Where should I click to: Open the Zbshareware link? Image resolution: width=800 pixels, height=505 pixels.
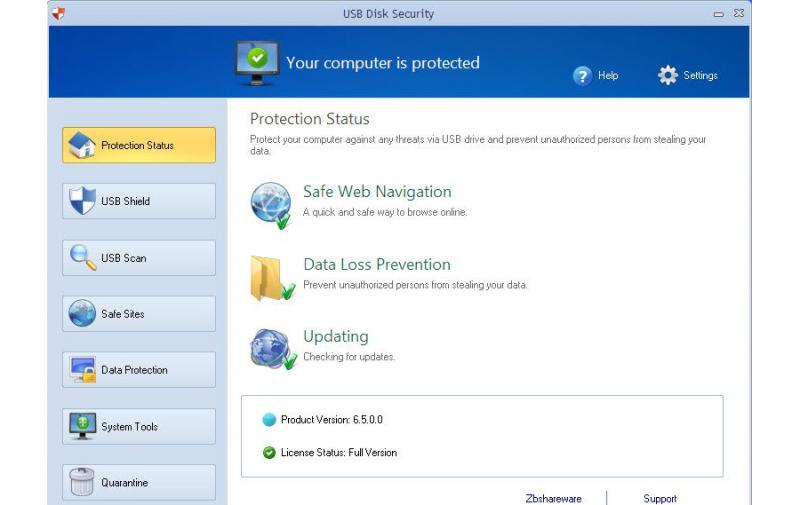tap(554, 498)
